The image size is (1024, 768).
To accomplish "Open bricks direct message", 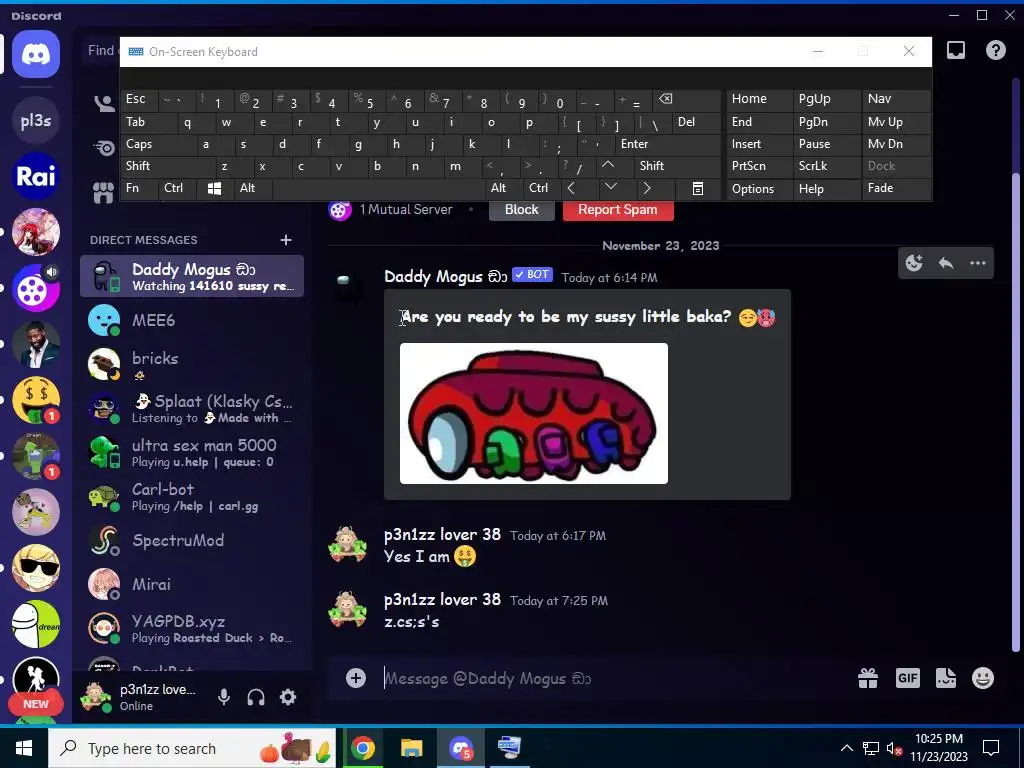I will (x=192, y=364).
